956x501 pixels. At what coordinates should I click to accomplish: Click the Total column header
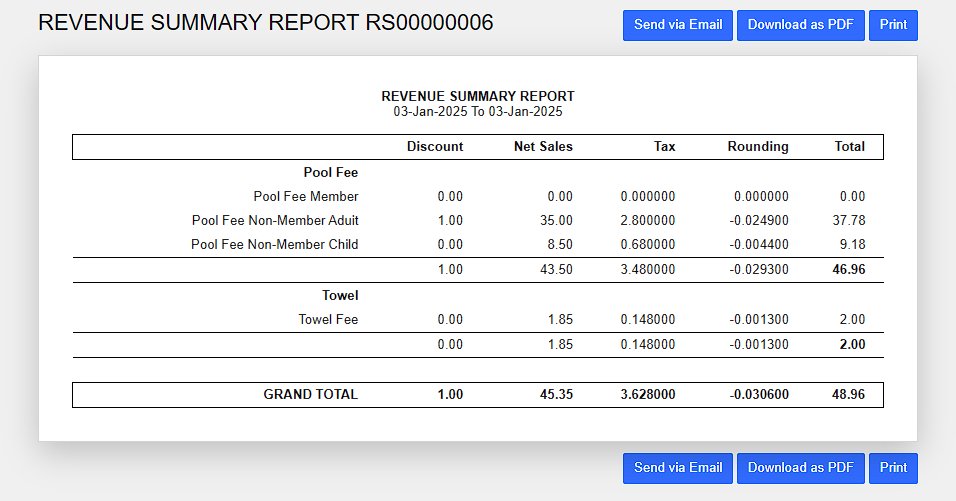849,147
